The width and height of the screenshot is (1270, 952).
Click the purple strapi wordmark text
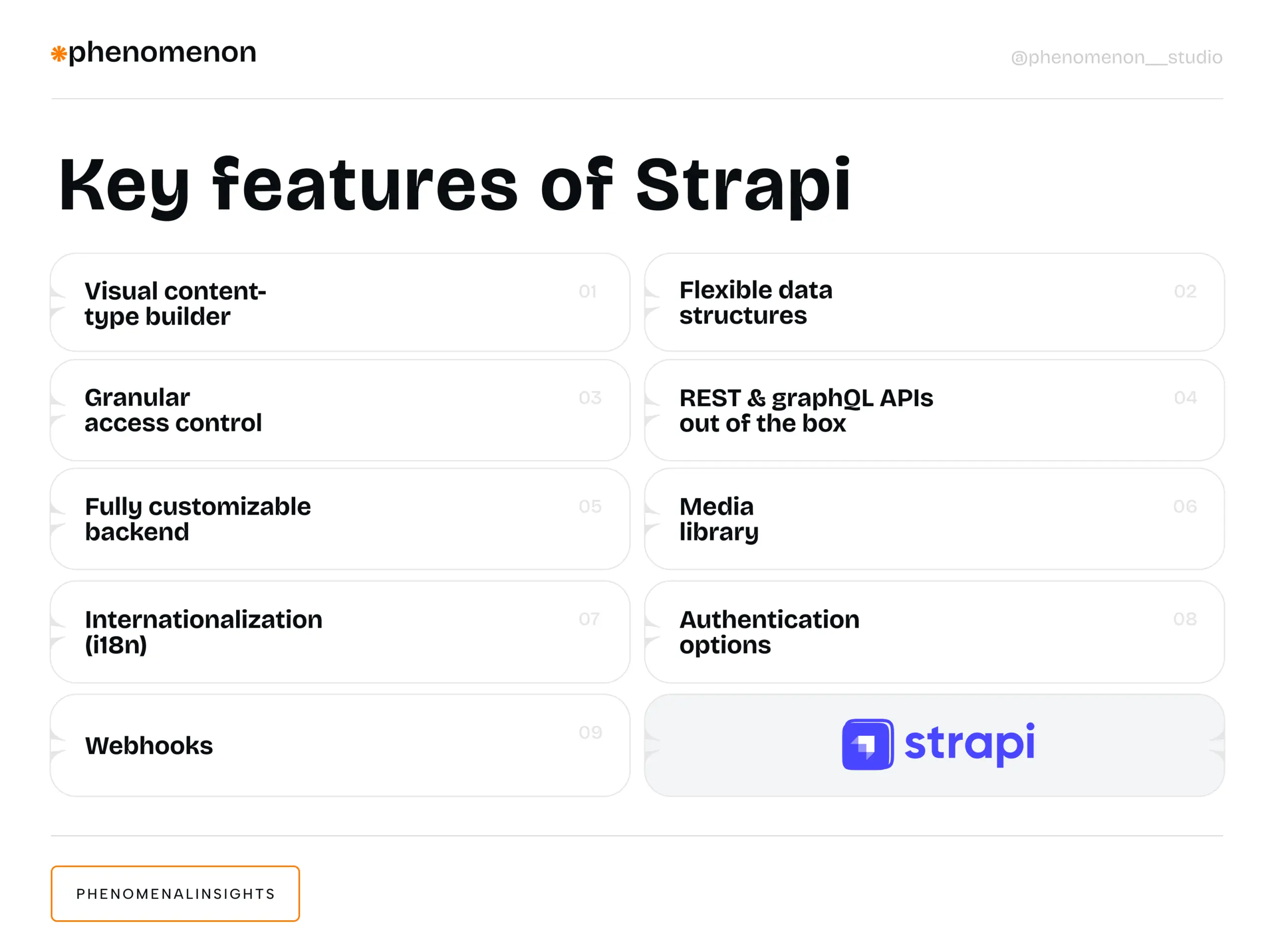pyautogui.click(x=969, y=743)
